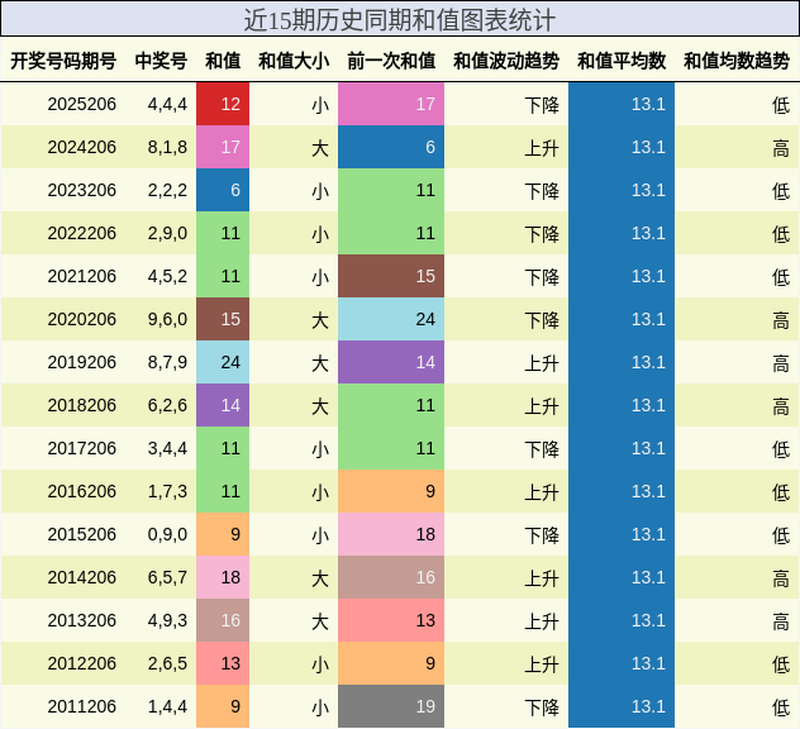The image size is (800, 729).
Task: Select 上升 trend in row 2019206
Action: pos(542,363)
